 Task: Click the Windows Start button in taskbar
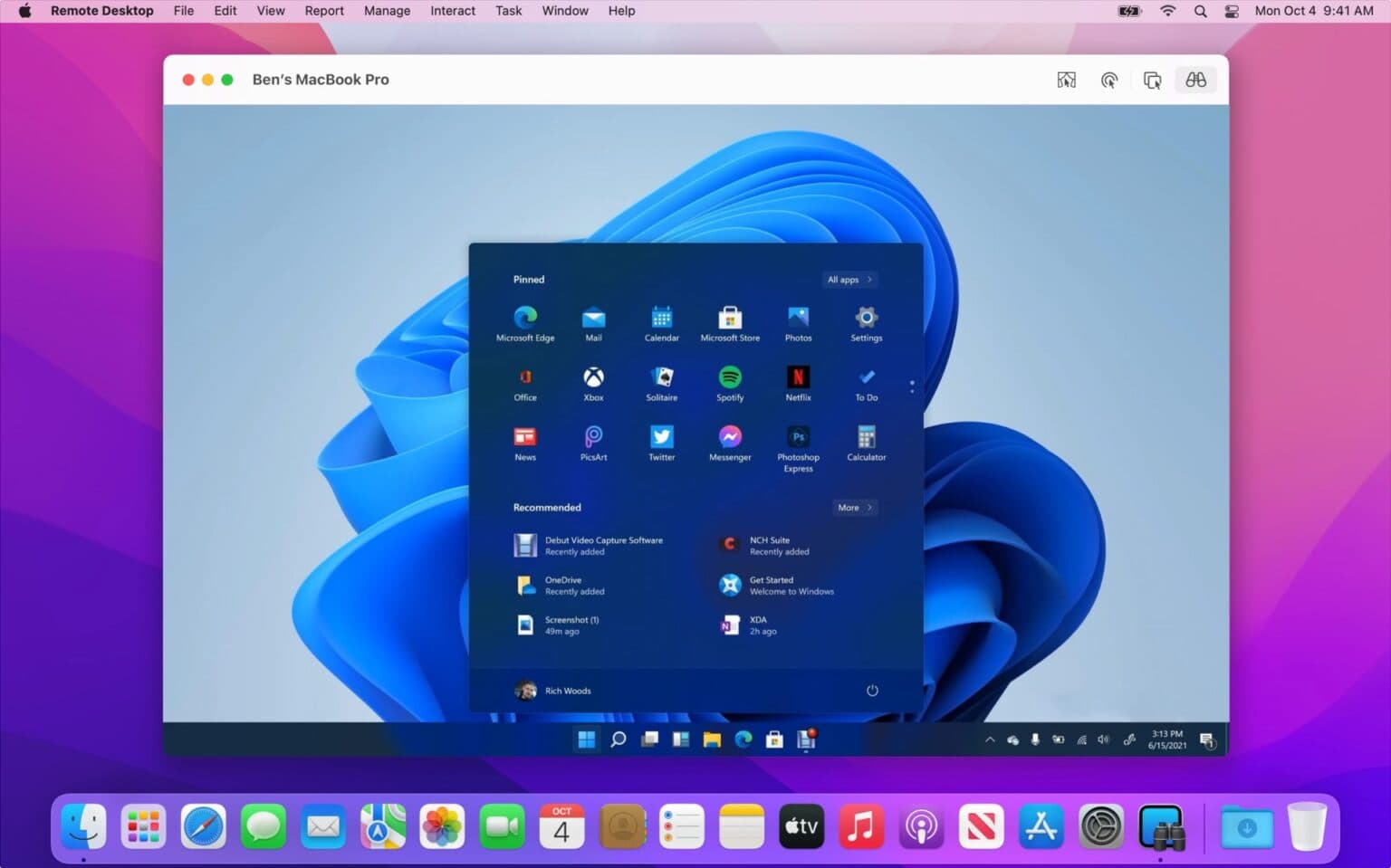[x=587, y=739]
